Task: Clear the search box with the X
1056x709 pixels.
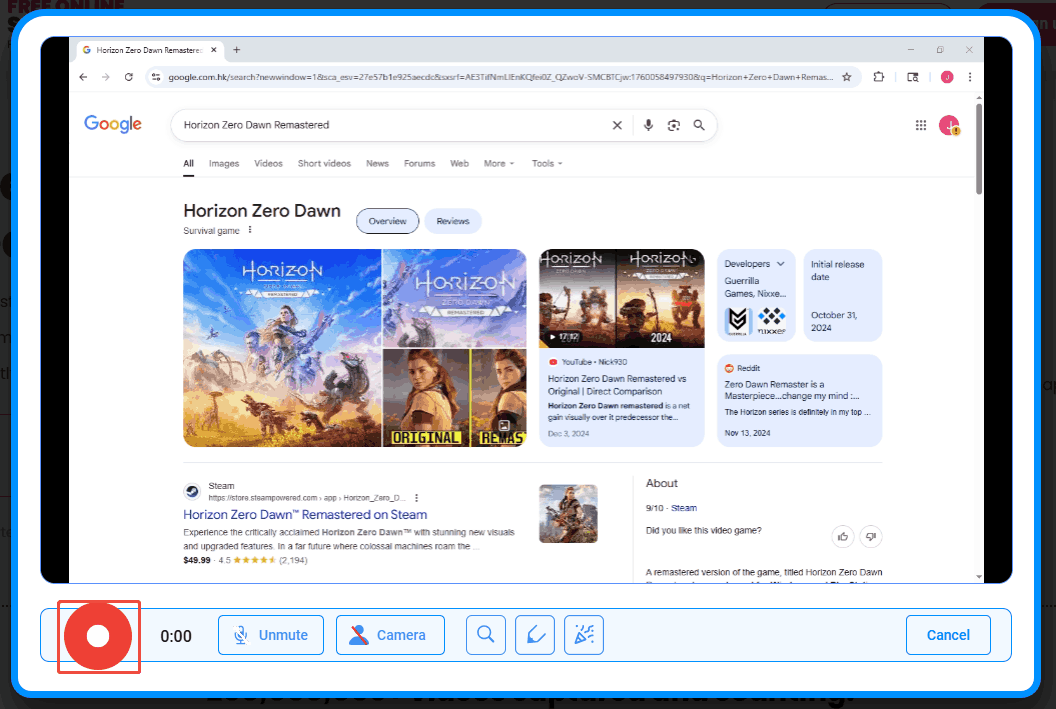Action: [x=617, y=125]
